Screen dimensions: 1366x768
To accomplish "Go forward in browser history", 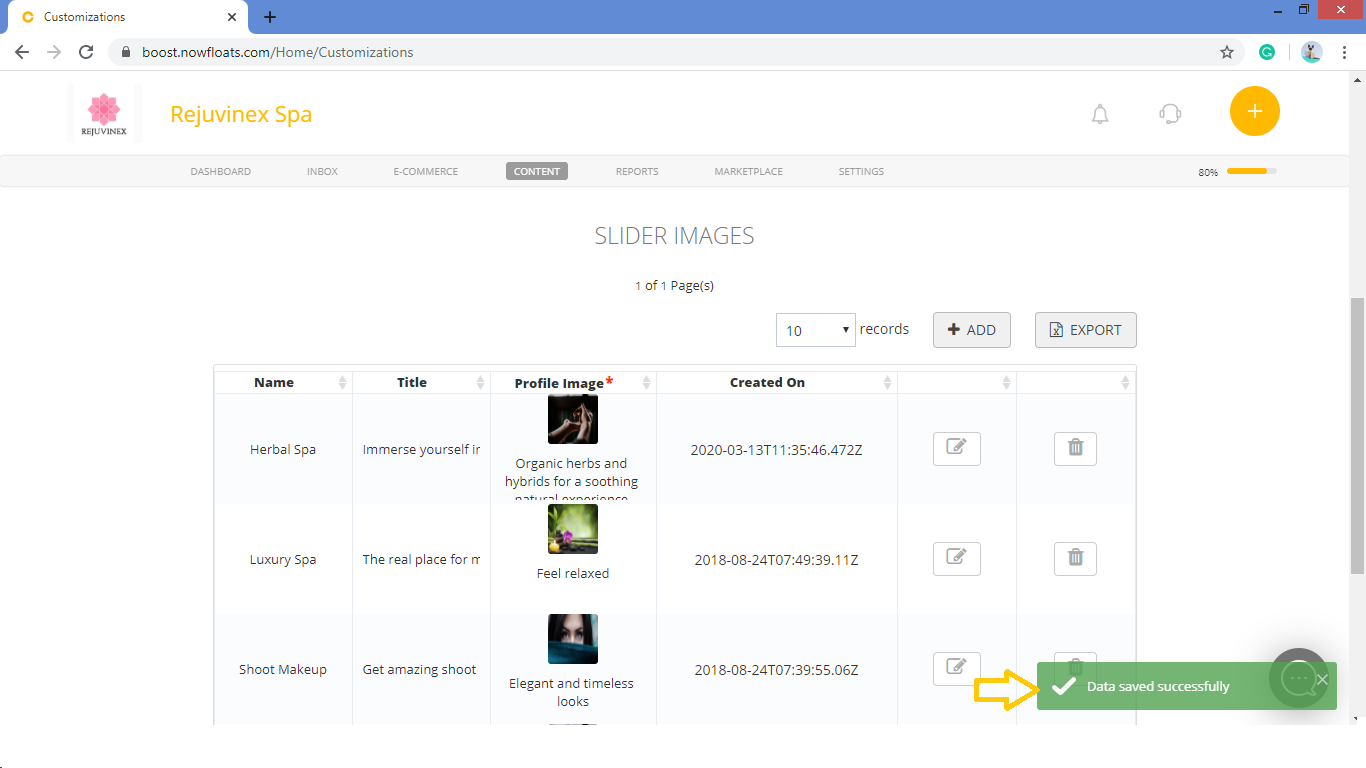I will click(x=54, y=52).
